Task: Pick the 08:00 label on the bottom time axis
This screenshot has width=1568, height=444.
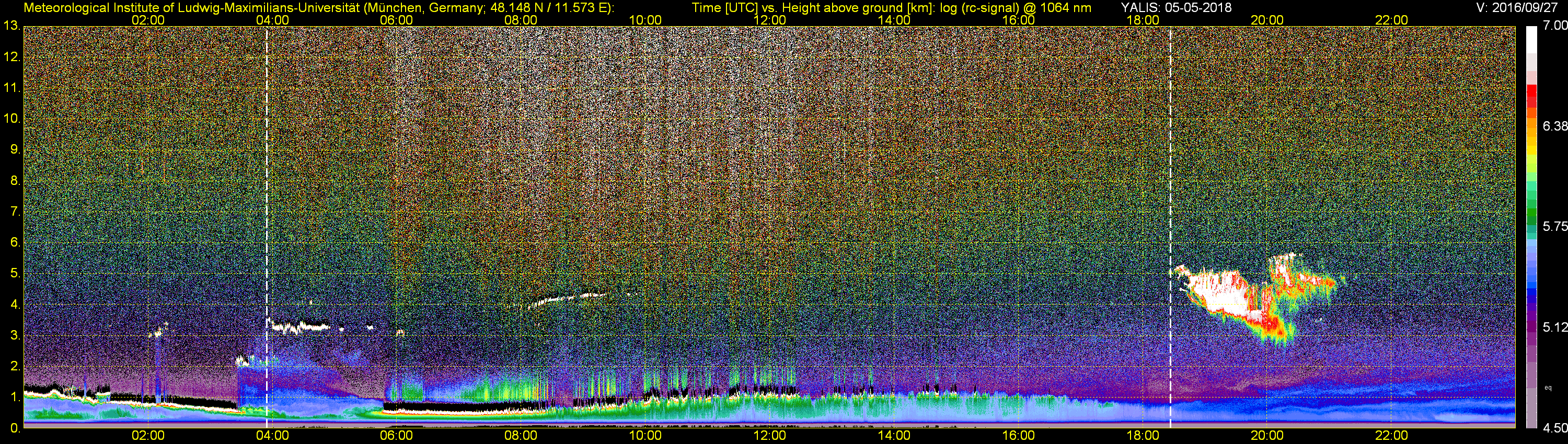Action: click(x=521, y=436)
